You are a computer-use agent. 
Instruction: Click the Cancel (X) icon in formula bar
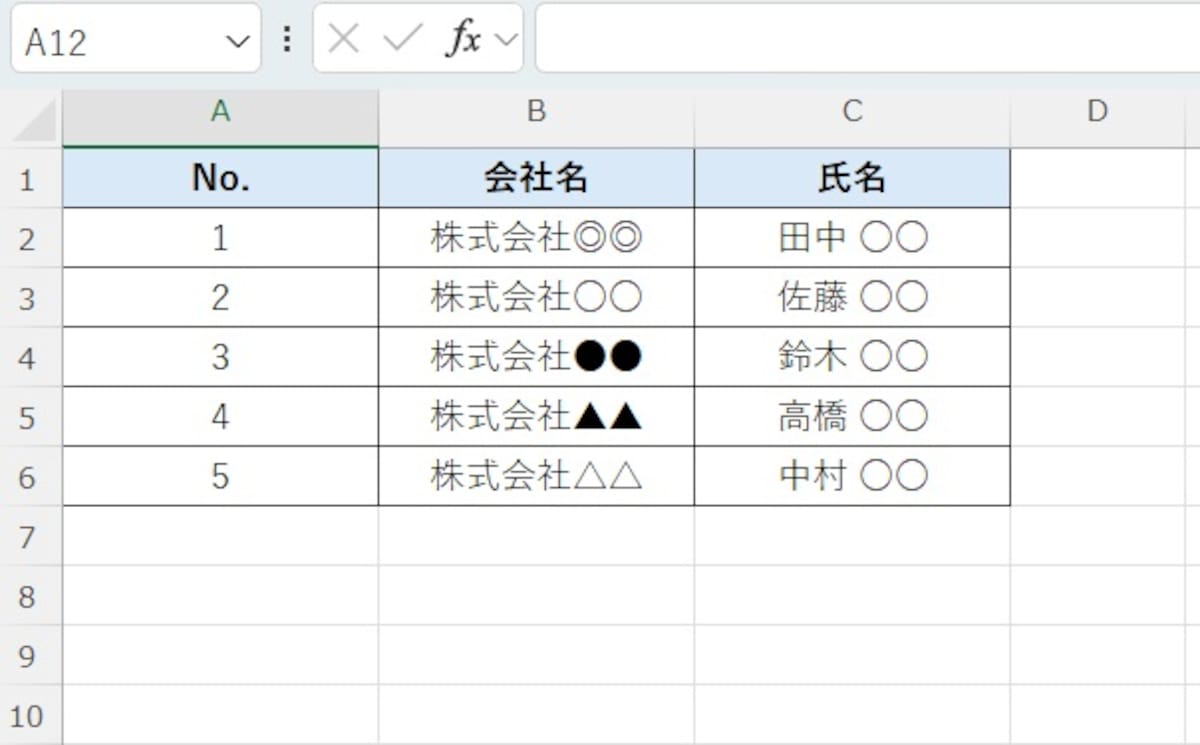tap(343, 40)
